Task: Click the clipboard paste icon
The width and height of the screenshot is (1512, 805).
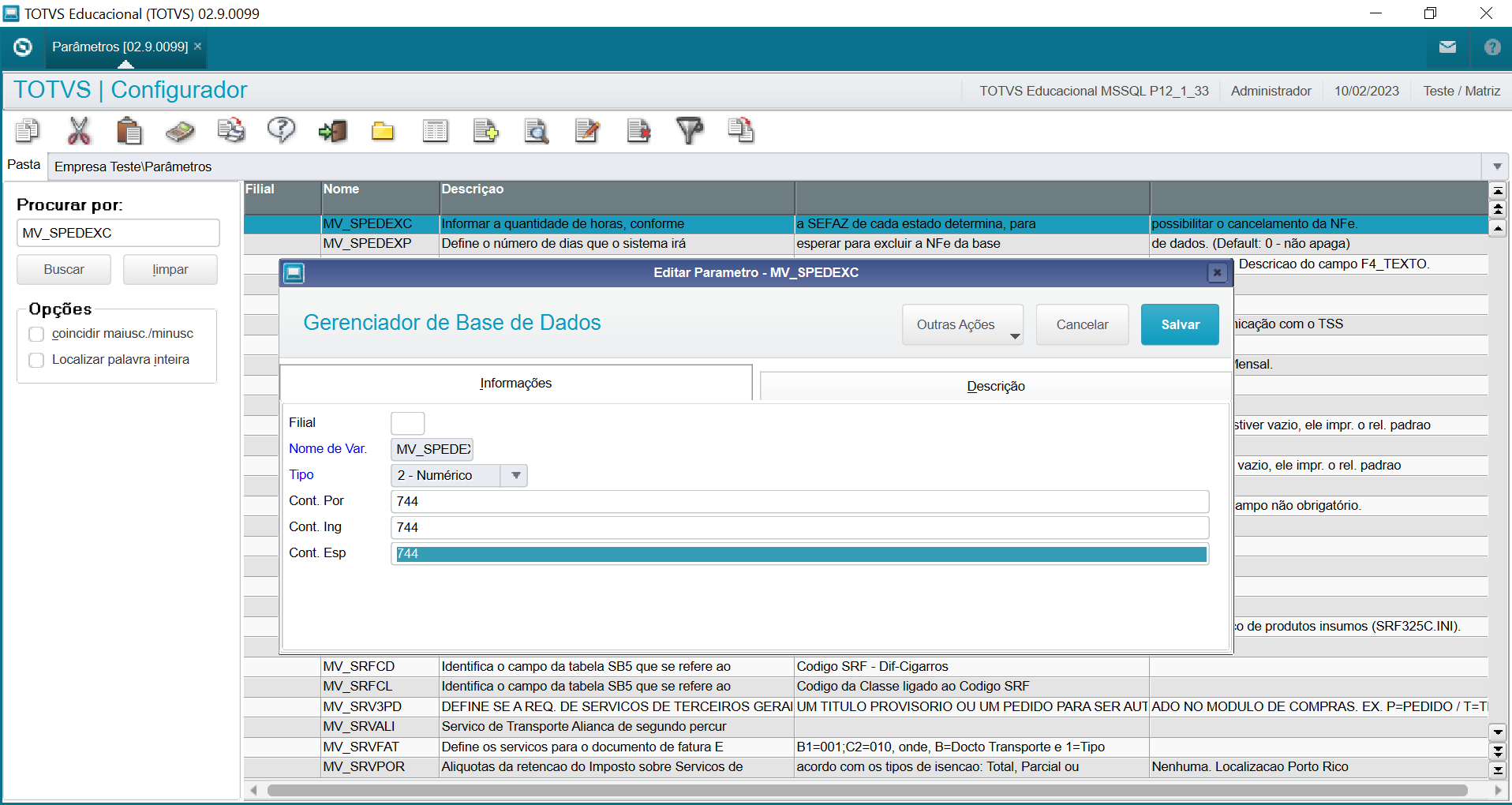Action: coord(129,130)
